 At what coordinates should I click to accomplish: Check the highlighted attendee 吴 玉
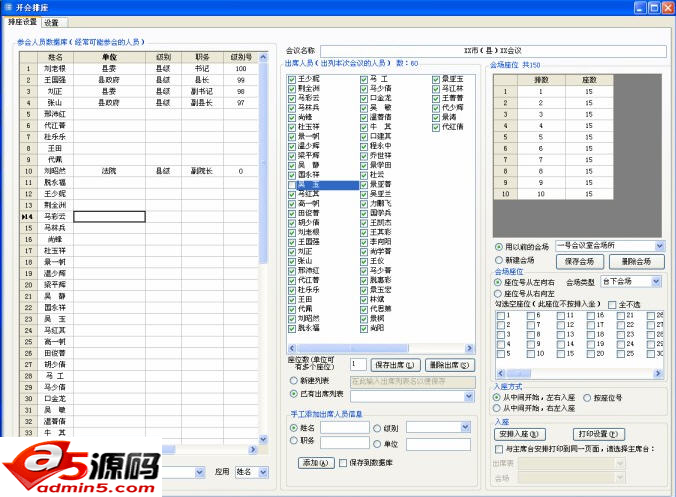(x=292, y=185)
